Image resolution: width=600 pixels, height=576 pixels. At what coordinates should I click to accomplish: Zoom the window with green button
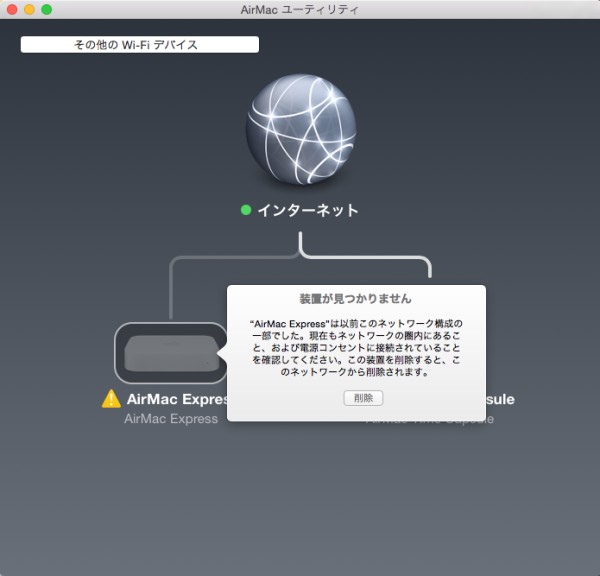47,9
